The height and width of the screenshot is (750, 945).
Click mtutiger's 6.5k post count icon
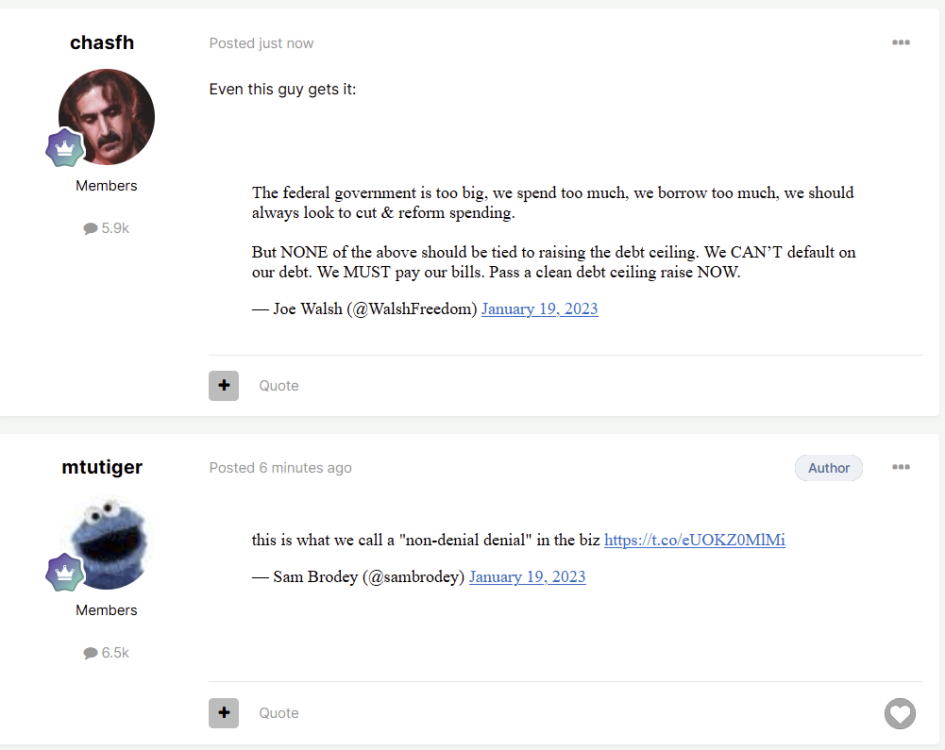[x=91, y=653]
